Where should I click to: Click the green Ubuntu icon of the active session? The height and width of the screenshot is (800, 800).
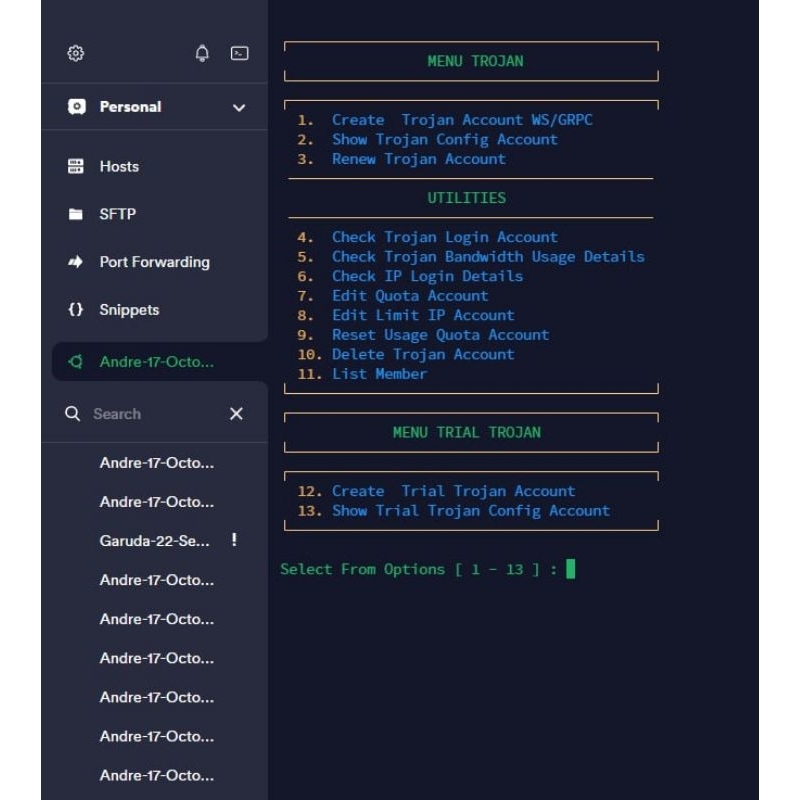point(76,362)
